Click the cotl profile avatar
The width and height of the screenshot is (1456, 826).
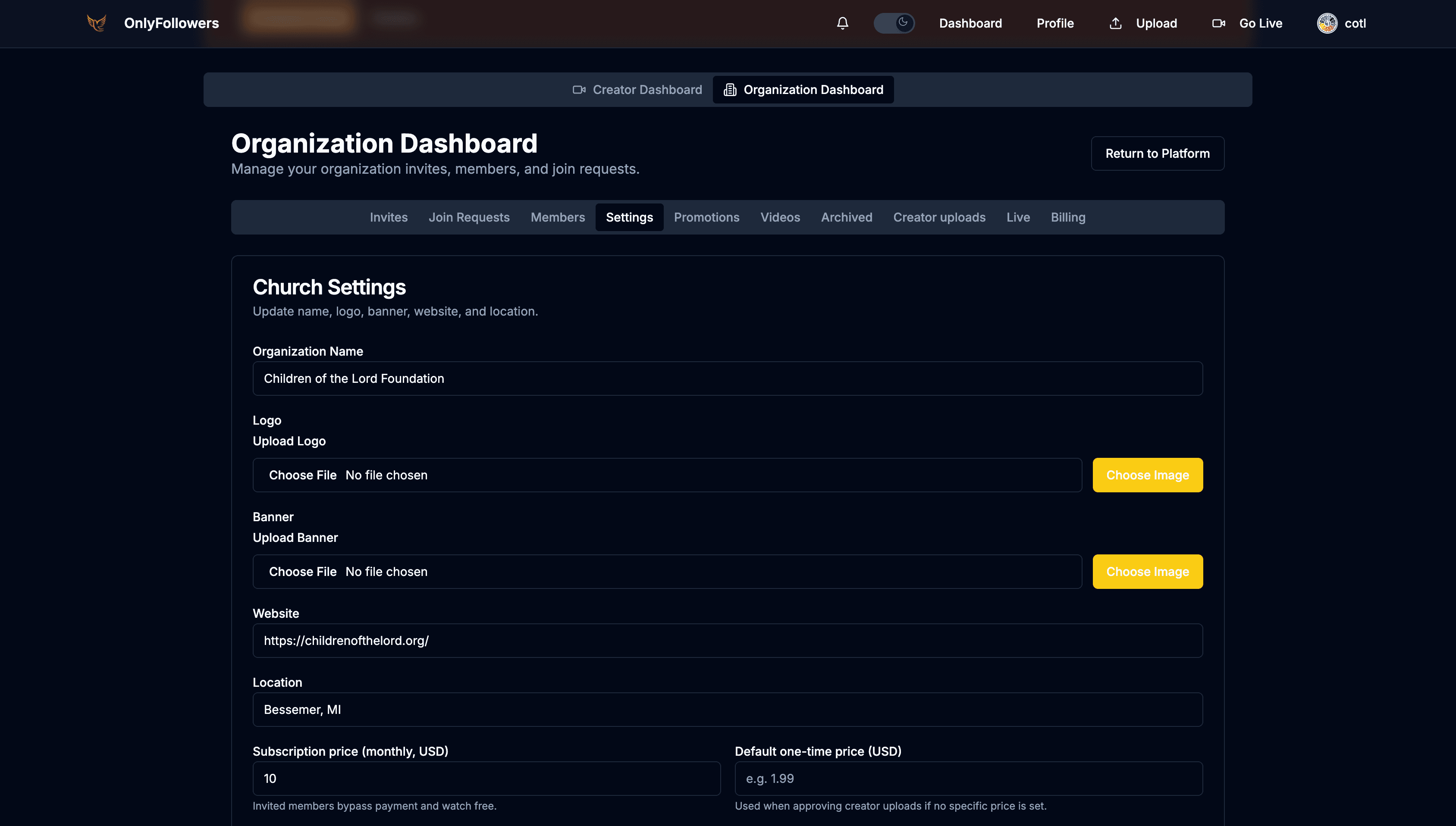(1328, 23)
